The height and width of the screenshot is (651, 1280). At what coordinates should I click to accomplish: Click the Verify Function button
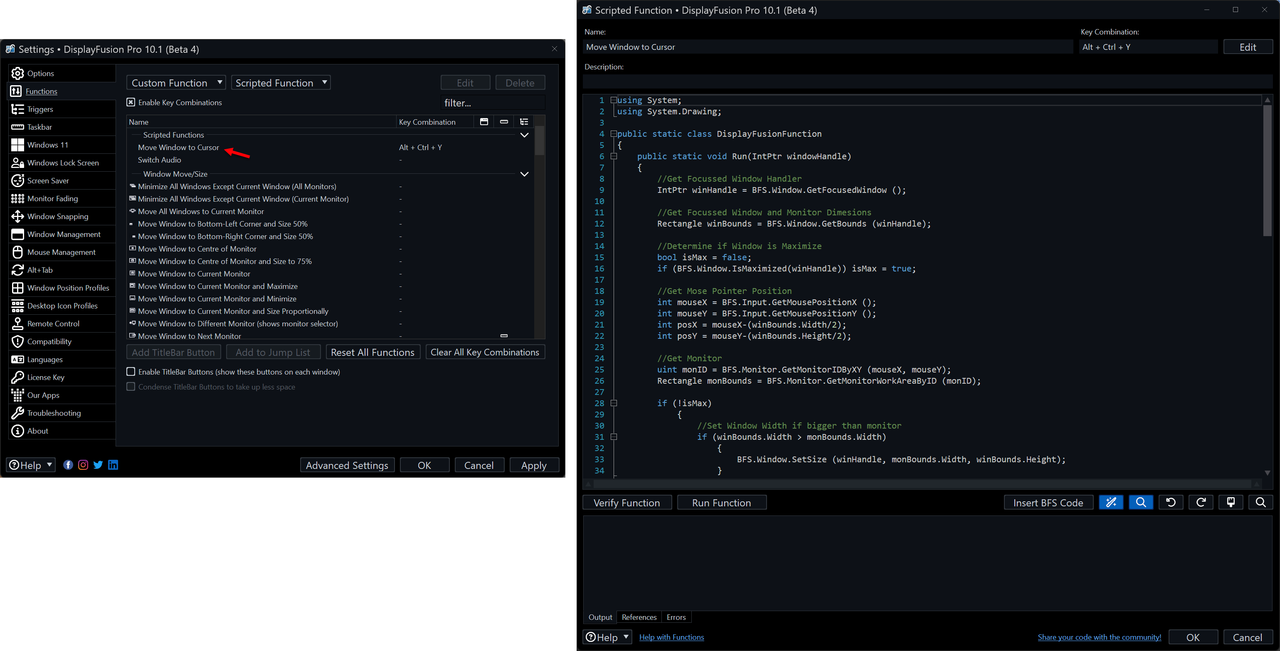(627, 502)
